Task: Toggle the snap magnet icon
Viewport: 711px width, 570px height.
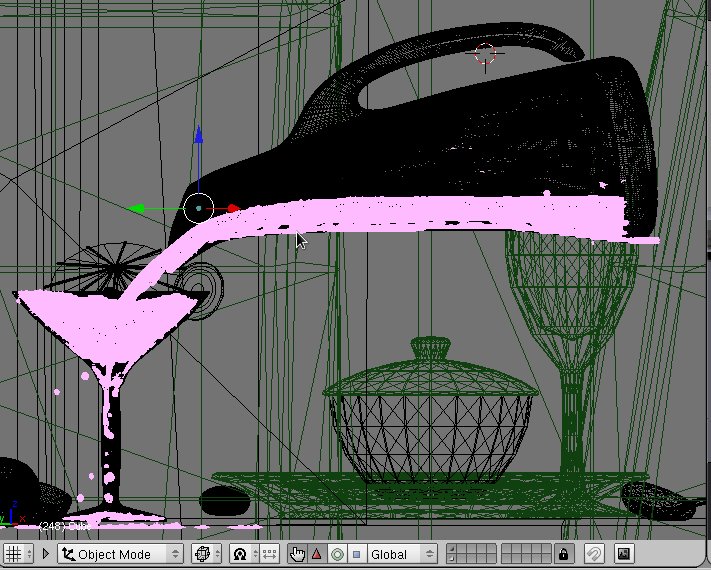Action: point(594,554)
